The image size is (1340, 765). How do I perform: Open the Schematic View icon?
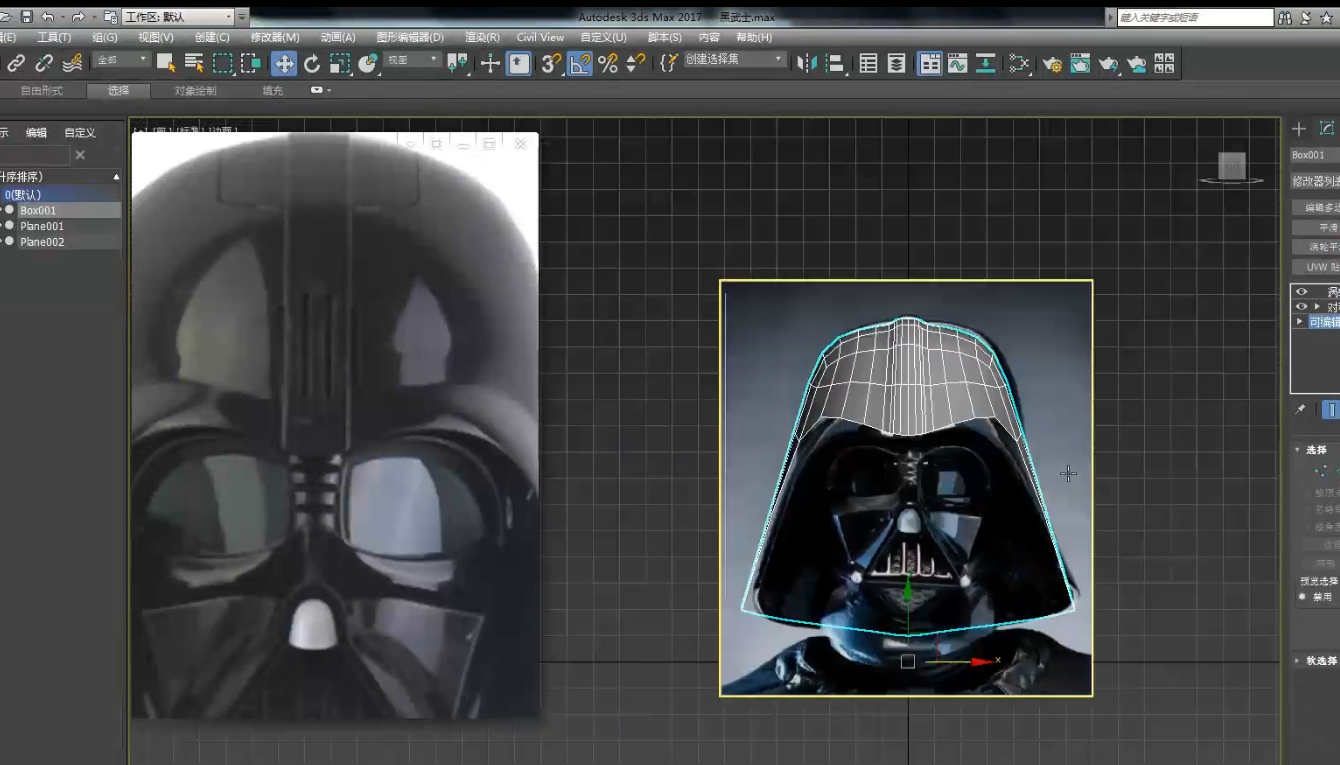(985, 63)
